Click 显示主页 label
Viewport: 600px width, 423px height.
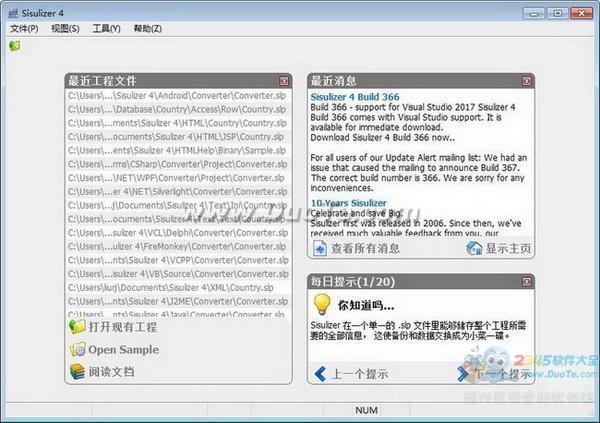pyautogui.click(x=508, y=248)
